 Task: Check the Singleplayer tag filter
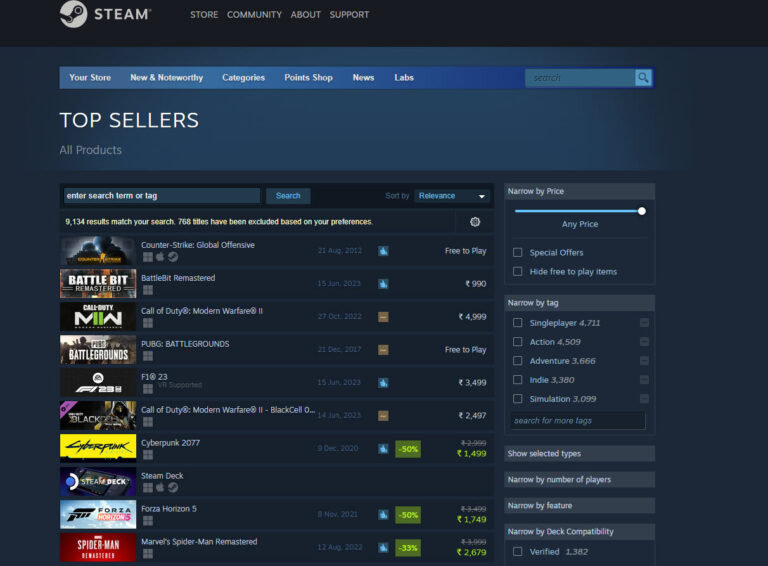click(517, 323)
